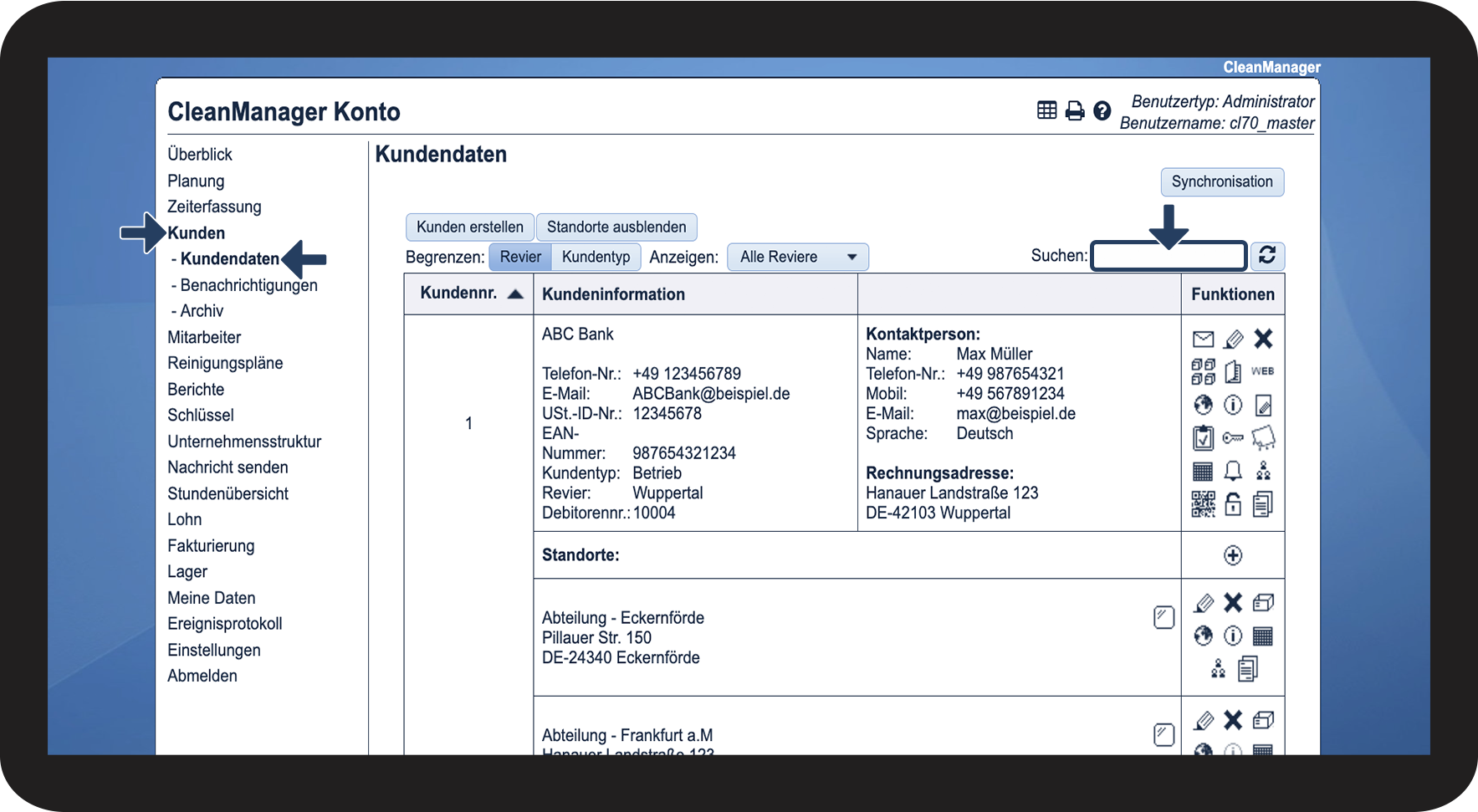Add a new location with the plus icon
Screen dimensions: 1478x812
click(x=1233, y=555)
